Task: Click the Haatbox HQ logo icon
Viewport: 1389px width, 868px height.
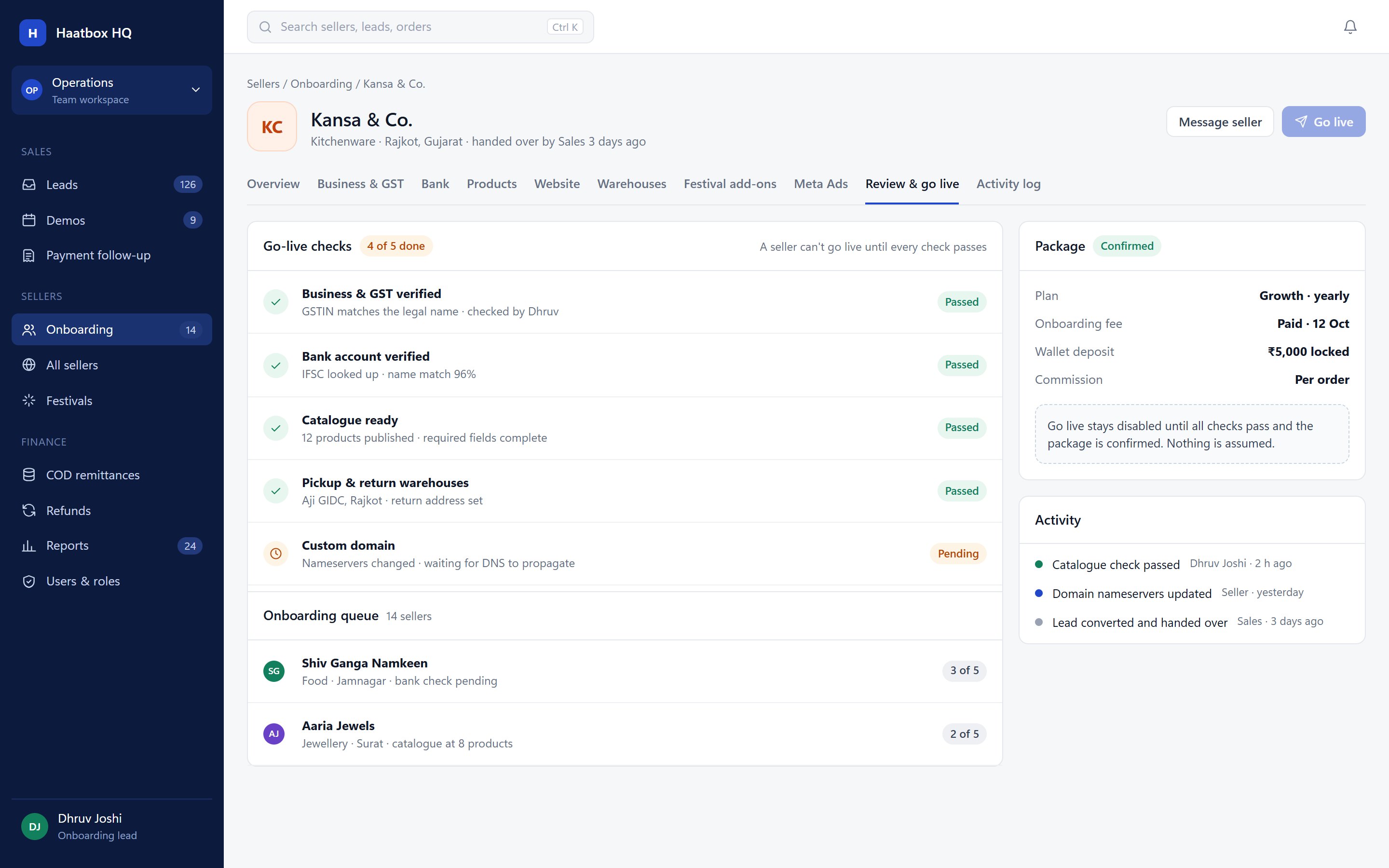Action: (x=33, y=33)
